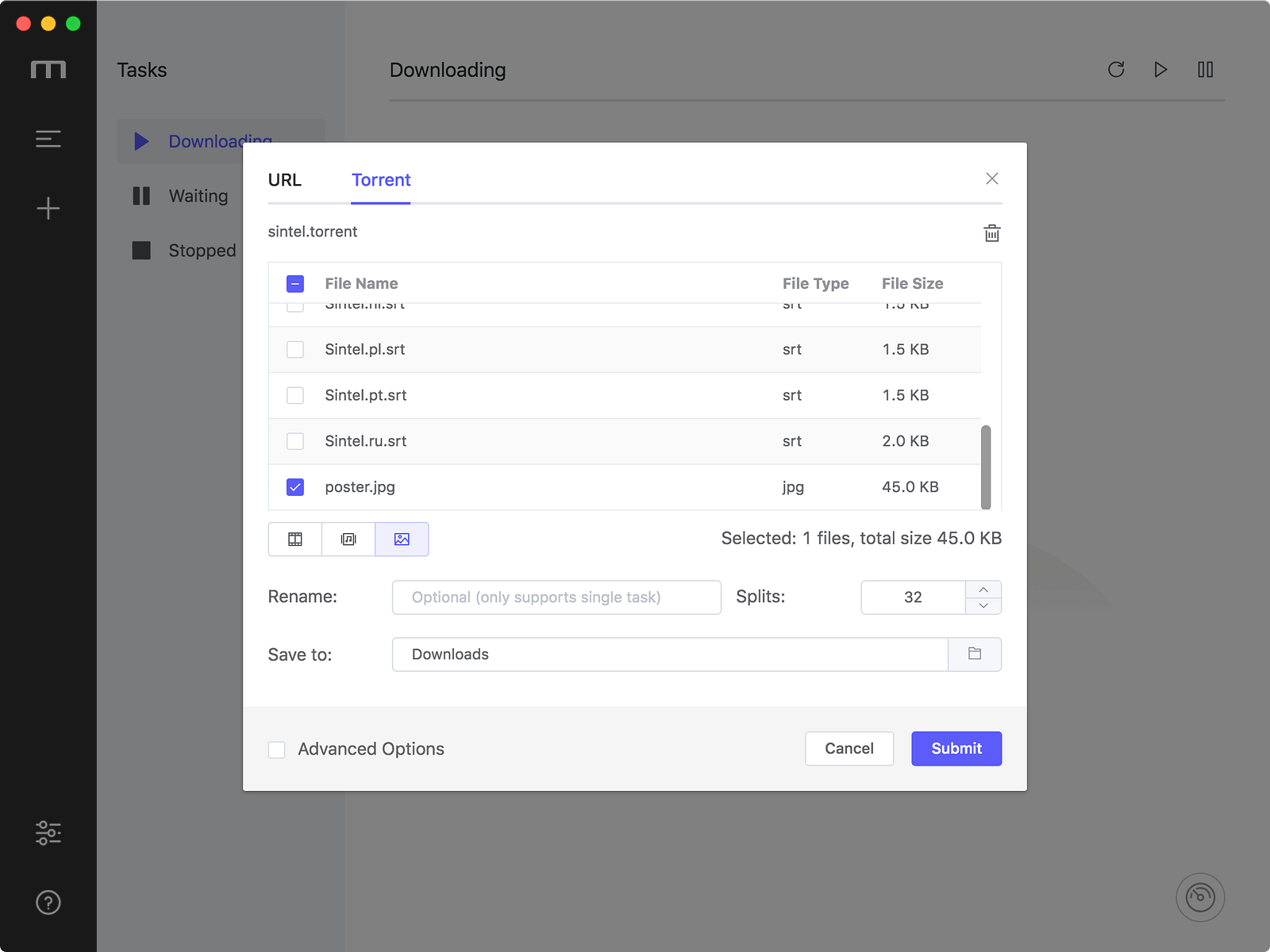Resume all tasks with play icon
Viewport: 1270px width, 952px height.
click(1160, 70)
